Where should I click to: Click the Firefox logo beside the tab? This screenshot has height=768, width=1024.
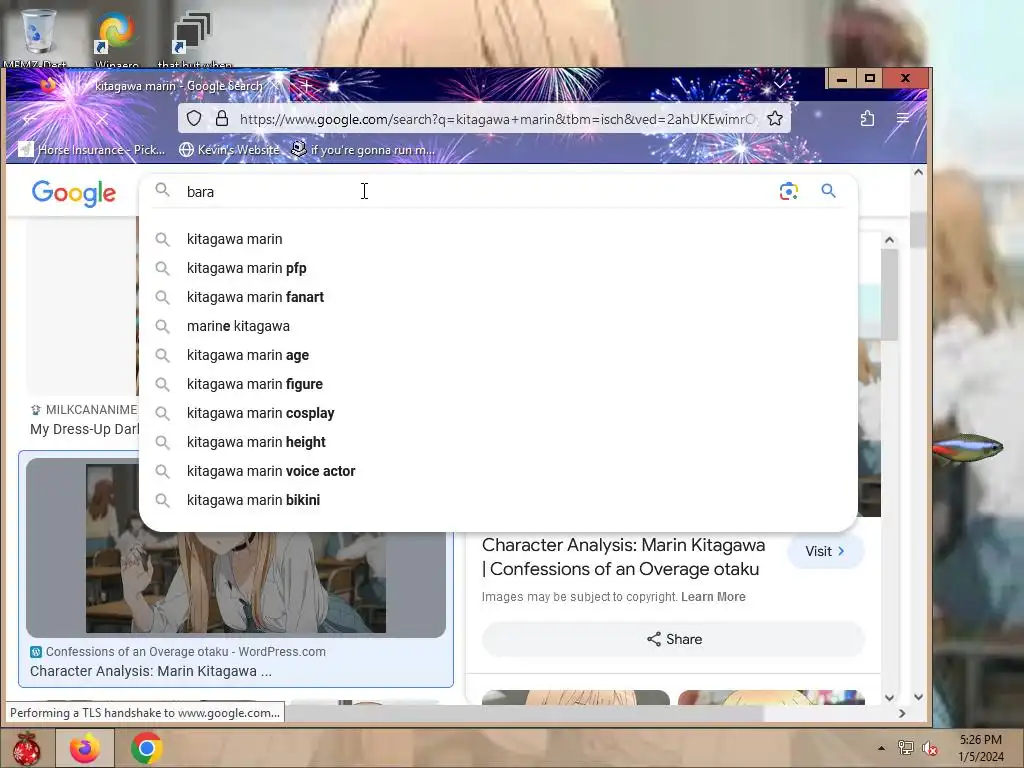click(48, 86)
